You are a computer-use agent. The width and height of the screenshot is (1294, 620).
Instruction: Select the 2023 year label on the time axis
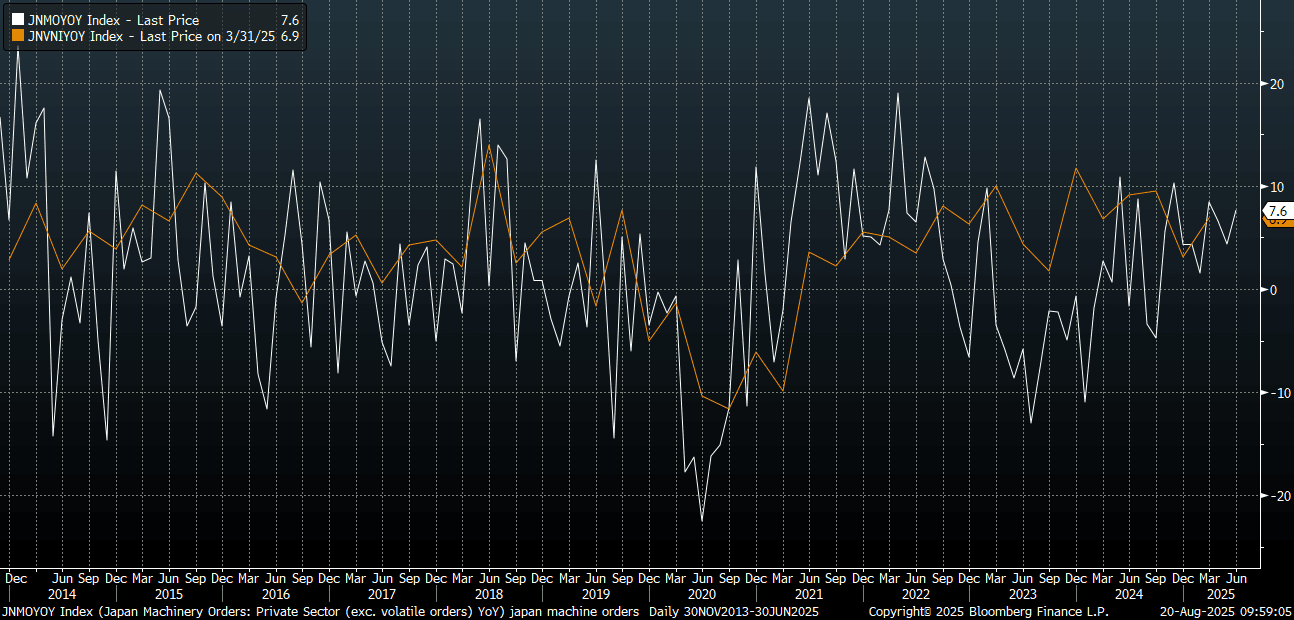tap(1023, 593)
